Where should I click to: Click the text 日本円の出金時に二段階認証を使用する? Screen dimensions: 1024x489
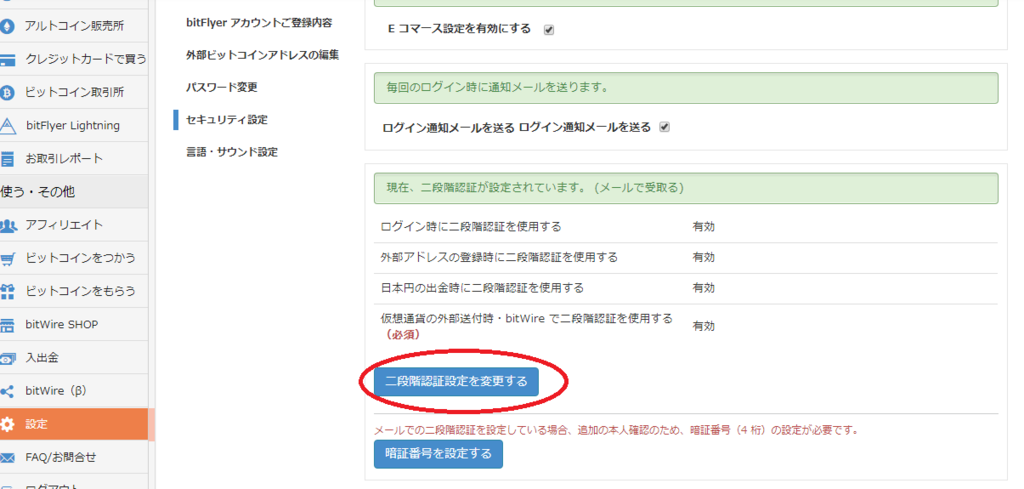click(x=482, y=288)
